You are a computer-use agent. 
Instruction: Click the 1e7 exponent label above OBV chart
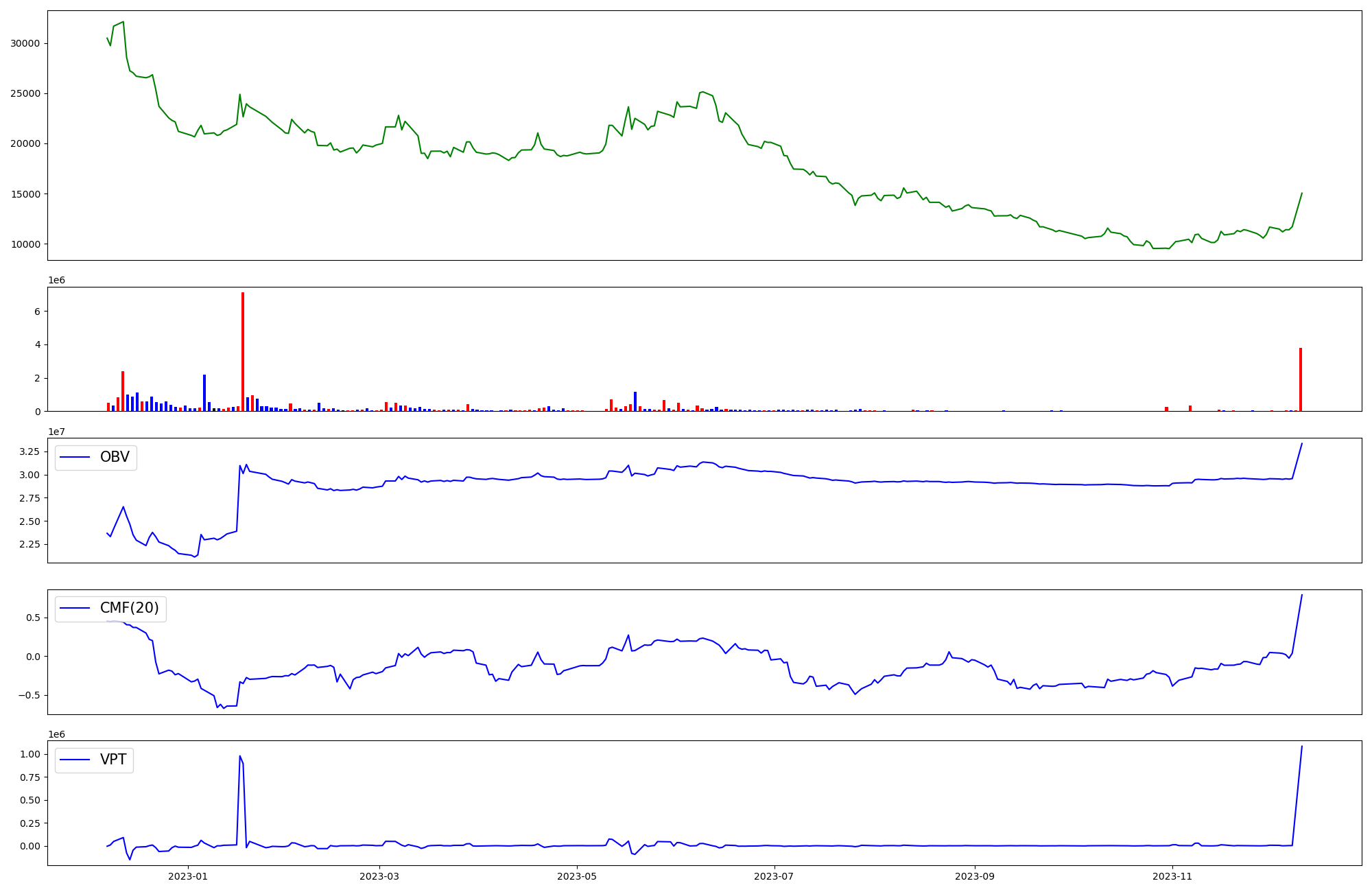[x=56, y=432]
